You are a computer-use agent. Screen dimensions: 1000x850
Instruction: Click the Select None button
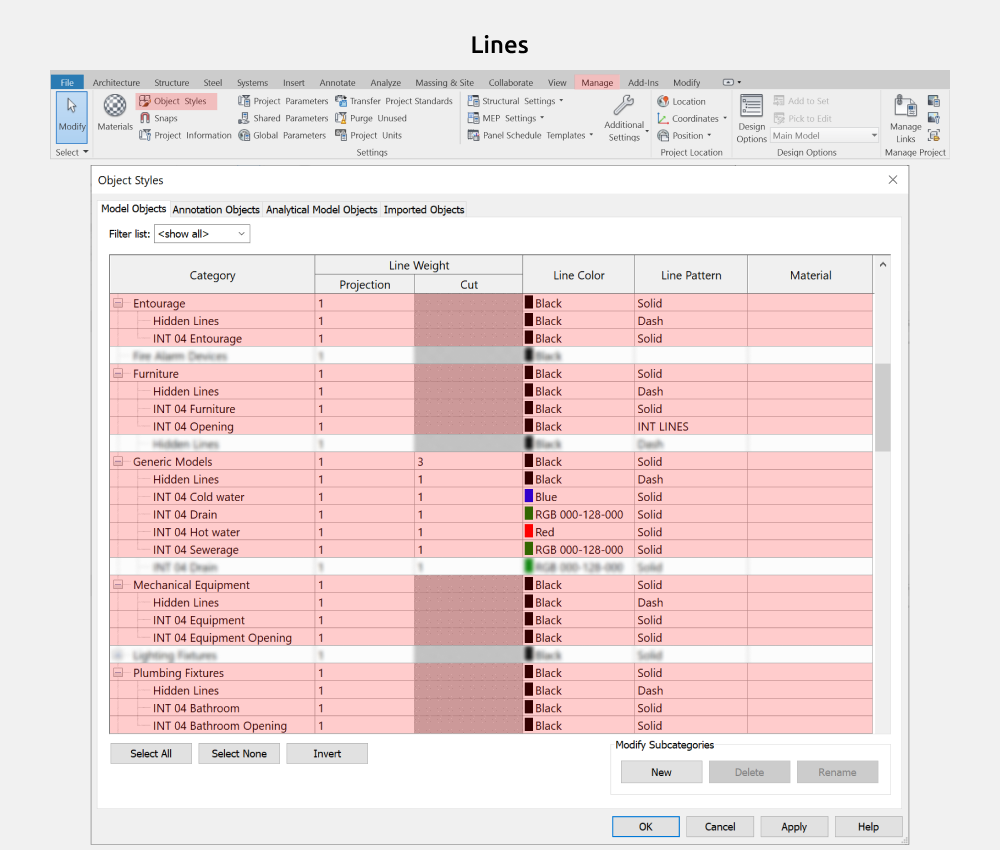coord(239,754)
